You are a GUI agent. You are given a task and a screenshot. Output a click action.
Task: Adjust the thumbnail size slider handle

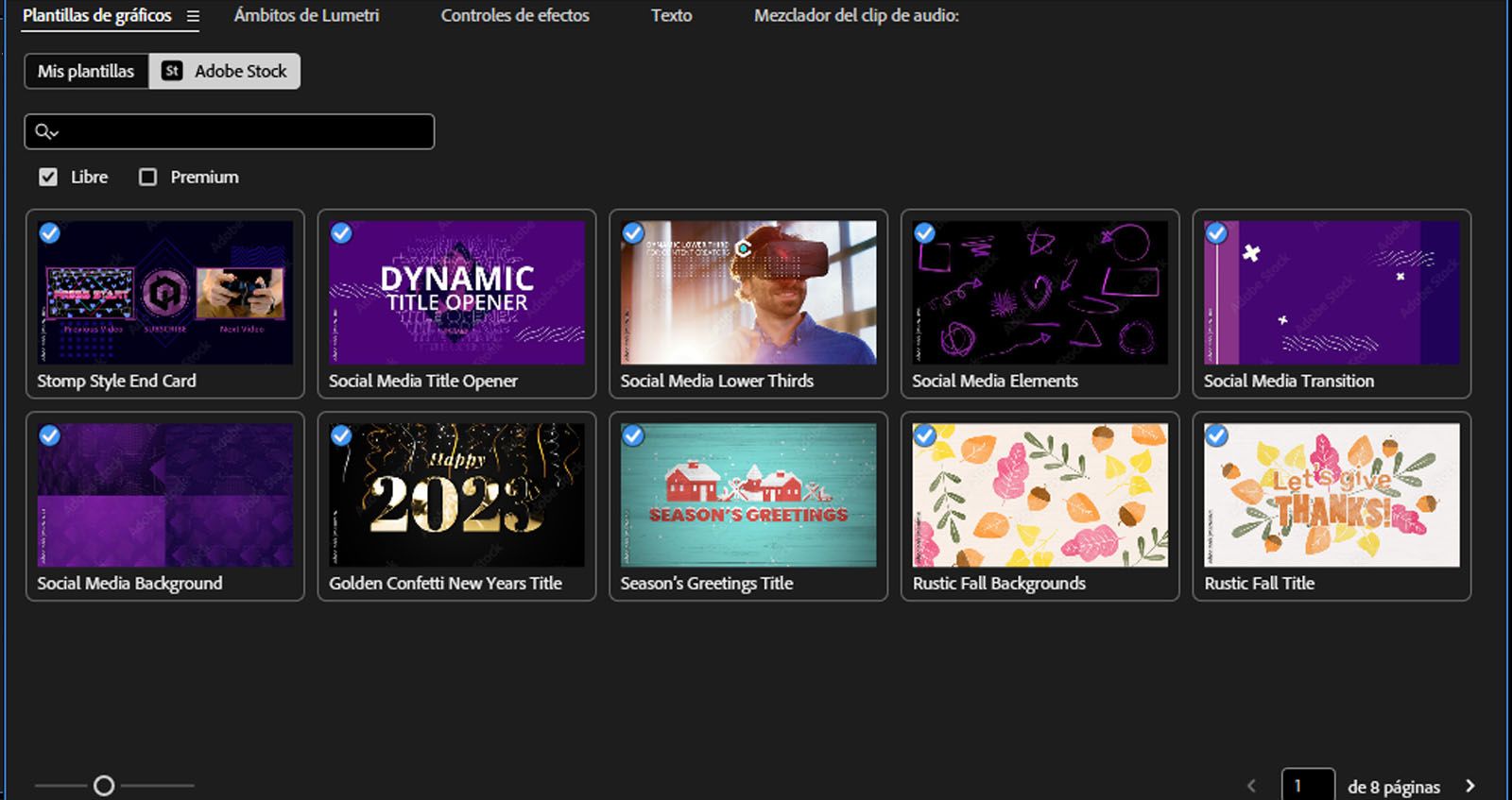pos(104,786)
